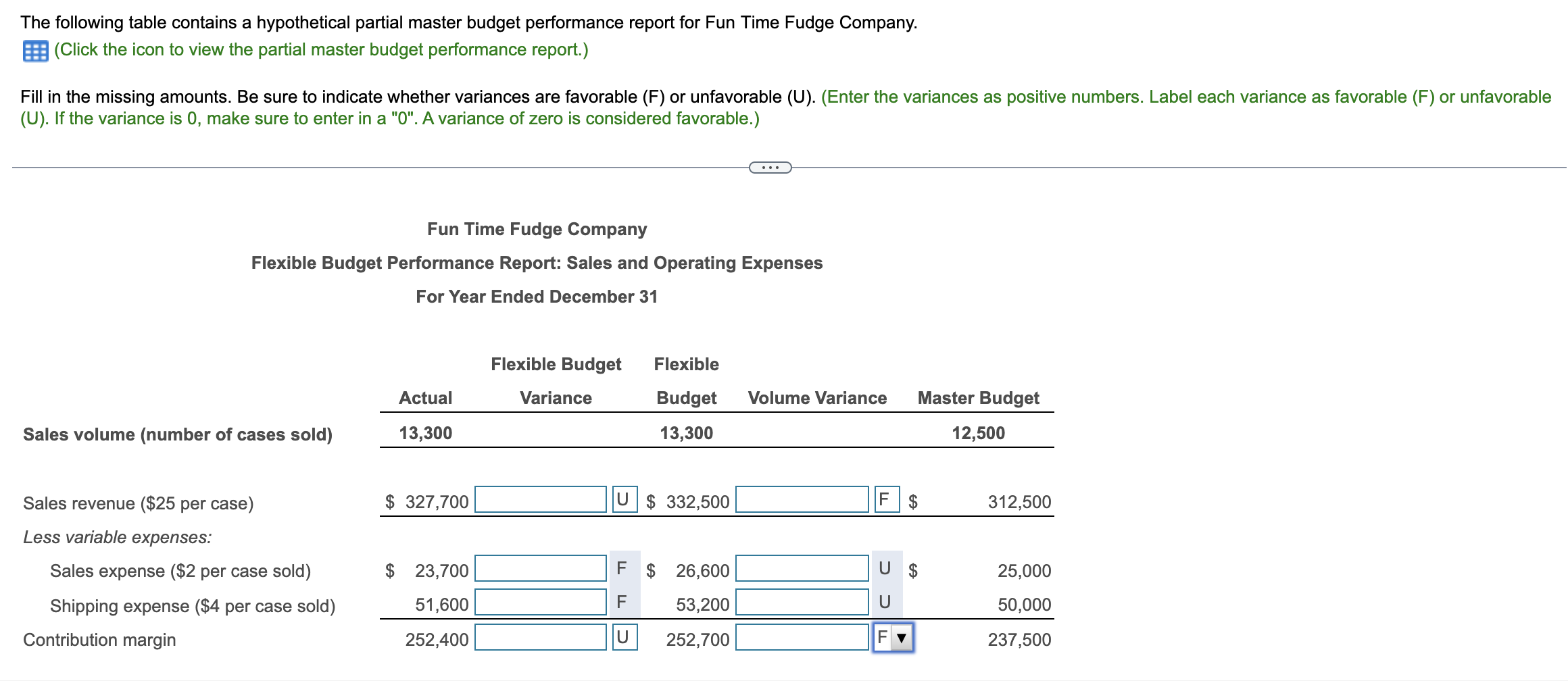1568x681 pixels.
Task: Expand the ellipsis control on the divider line
Action: point(770,166)
